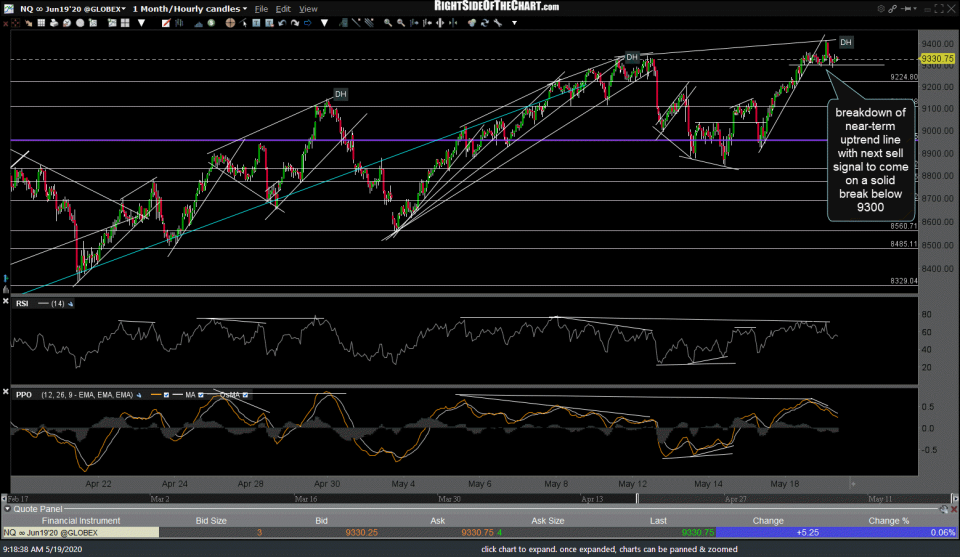Image resolution: width=960 pixels, height=557 pixels.
Task: Click the wrench settings toolbar icon
Action: click(497, 23)
